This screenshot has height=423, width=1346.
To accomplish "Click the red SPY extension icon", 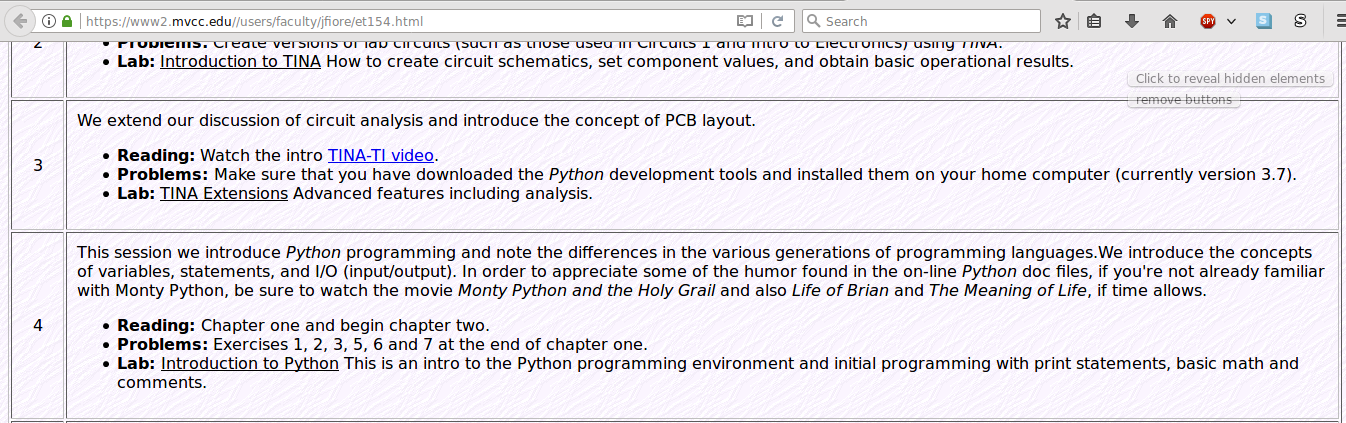I will [x=1208, y=21].
